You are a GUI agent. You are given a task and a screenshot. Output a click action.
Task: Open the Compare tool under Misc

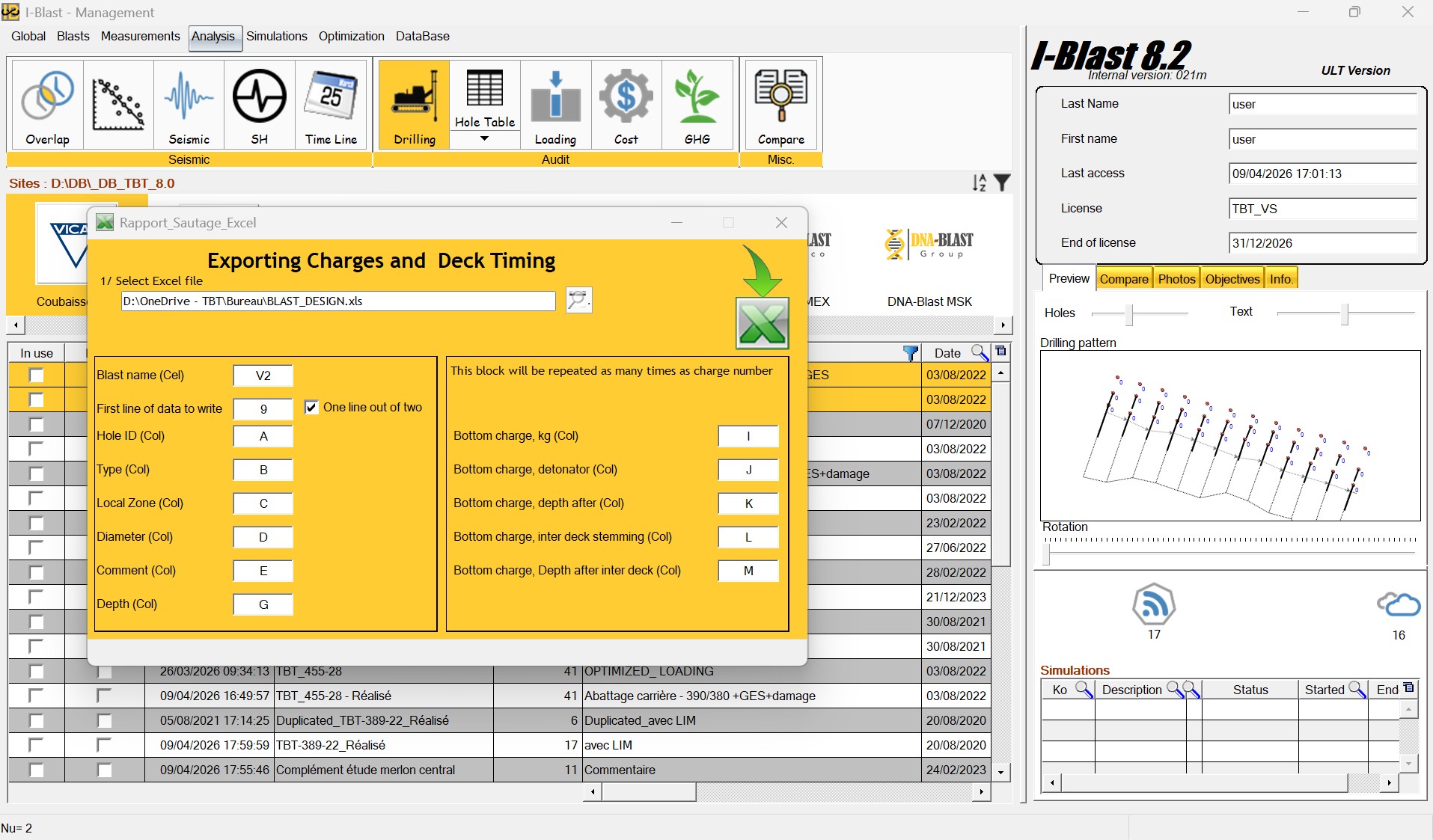pos(780,105)
